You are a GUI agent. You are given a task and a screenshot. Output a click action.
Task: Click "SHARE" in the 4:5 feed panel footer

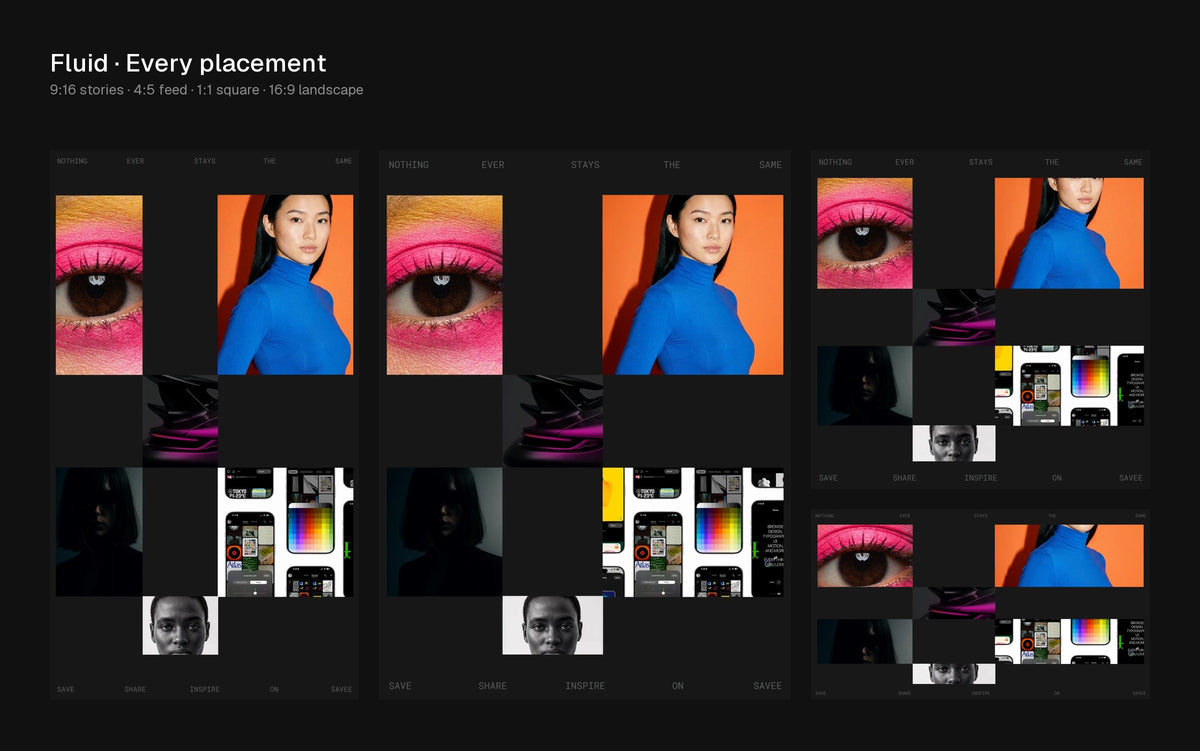pyautogui.click(x=493, y=686)
